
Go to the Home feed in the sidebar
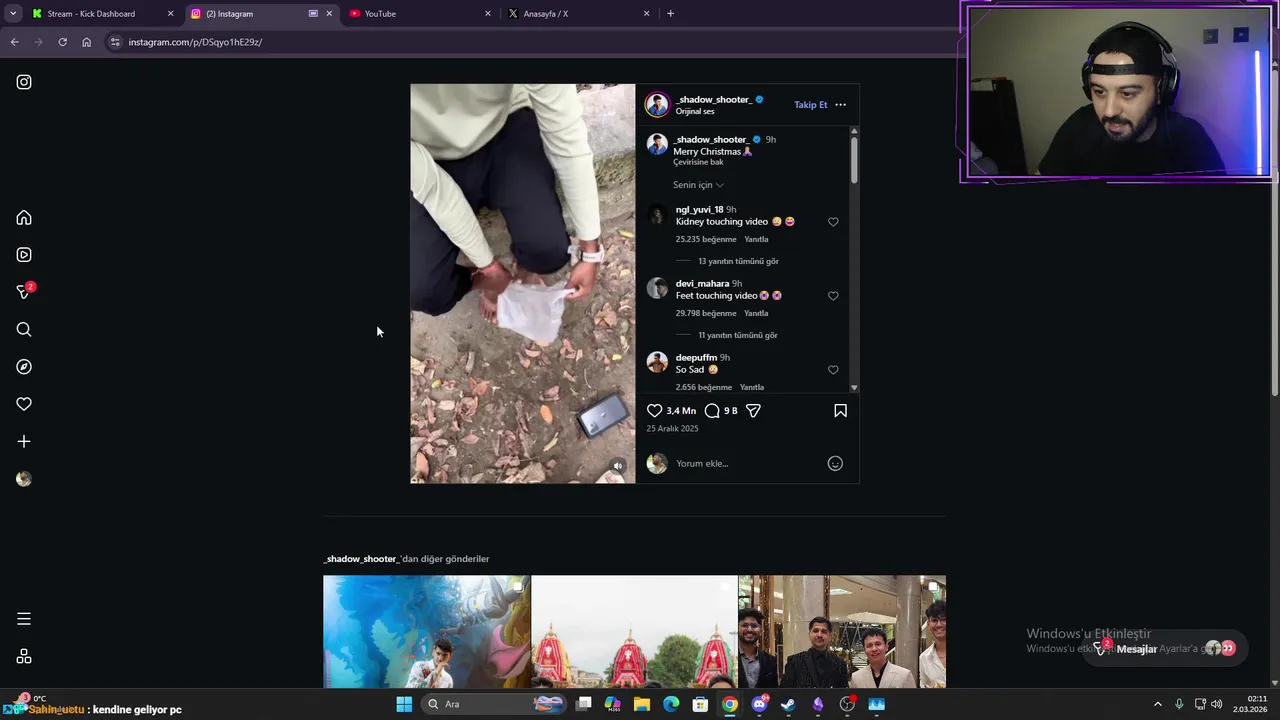24,218
